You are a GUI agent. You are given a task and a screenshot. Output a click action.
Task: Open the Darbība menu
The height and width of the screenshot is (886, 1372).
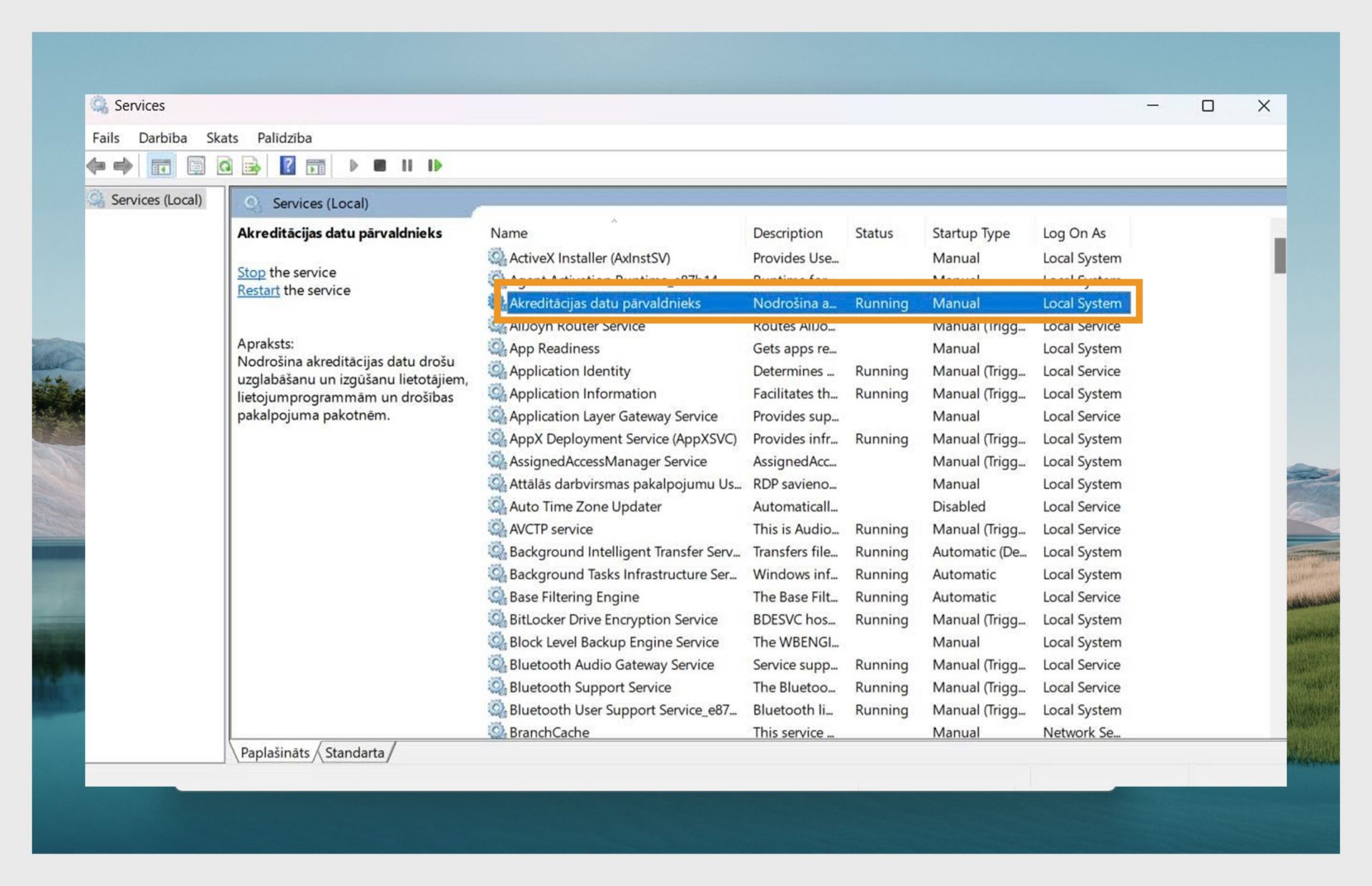pos(162,138)
